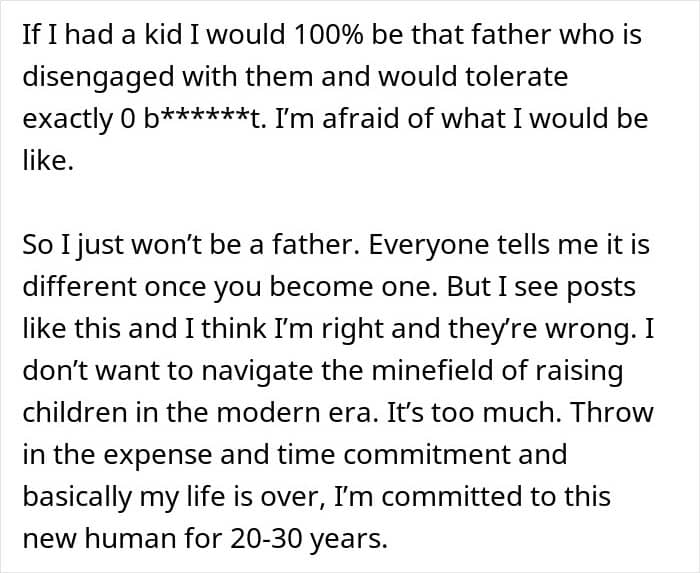Select the censored word "b******t"

(200, 119)
